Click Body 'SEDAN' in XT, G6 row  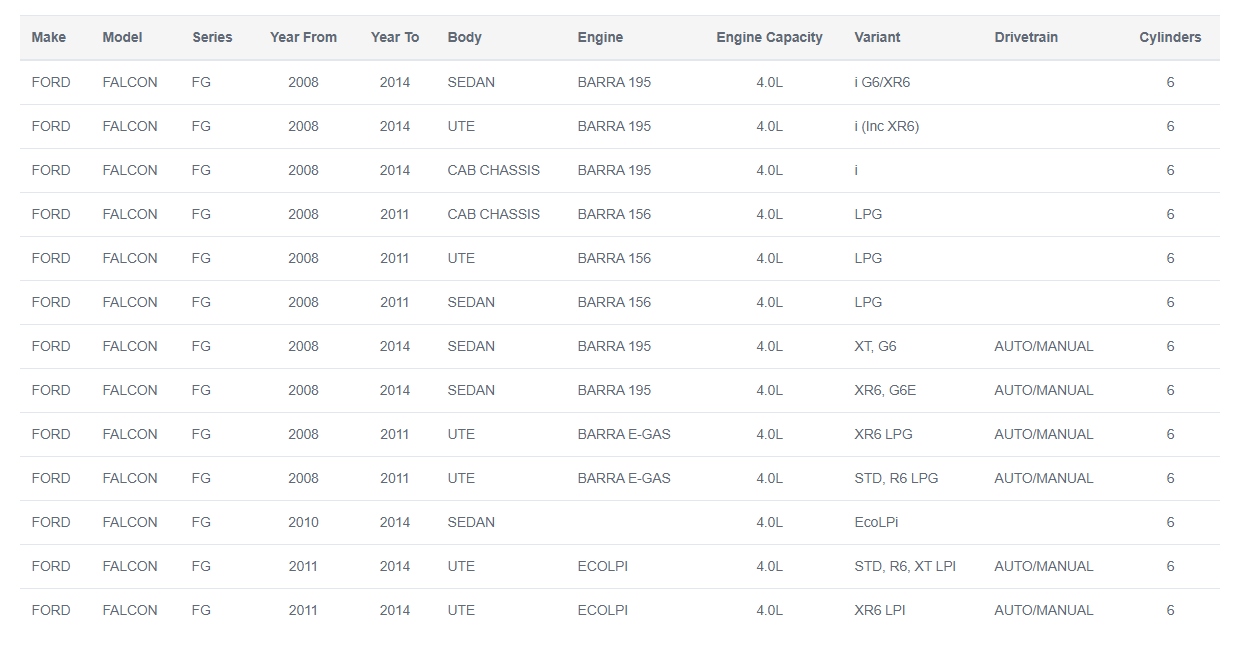click(471, 346)
